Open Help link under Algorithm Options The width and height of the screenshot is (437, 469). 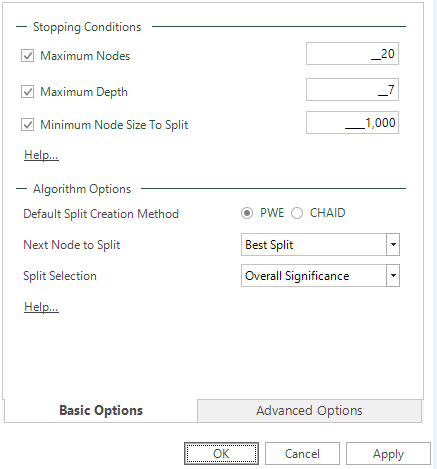(x=41, y=307)
